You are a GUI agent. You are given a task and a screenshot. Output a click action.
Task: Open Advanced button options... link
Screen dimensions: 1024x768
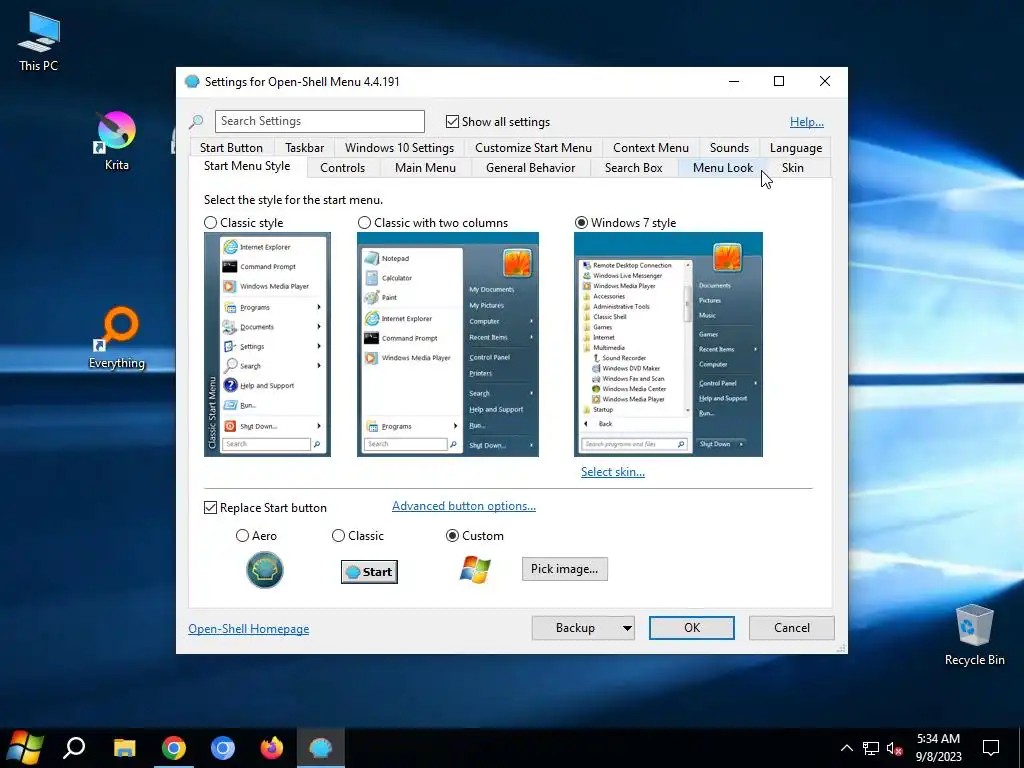464,506
